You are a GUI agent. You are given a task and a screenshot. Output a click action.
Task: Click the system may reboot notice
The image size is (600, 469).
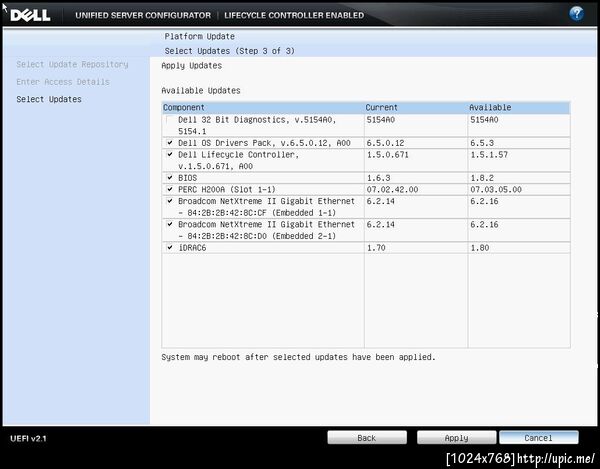[x=298, y=357]
